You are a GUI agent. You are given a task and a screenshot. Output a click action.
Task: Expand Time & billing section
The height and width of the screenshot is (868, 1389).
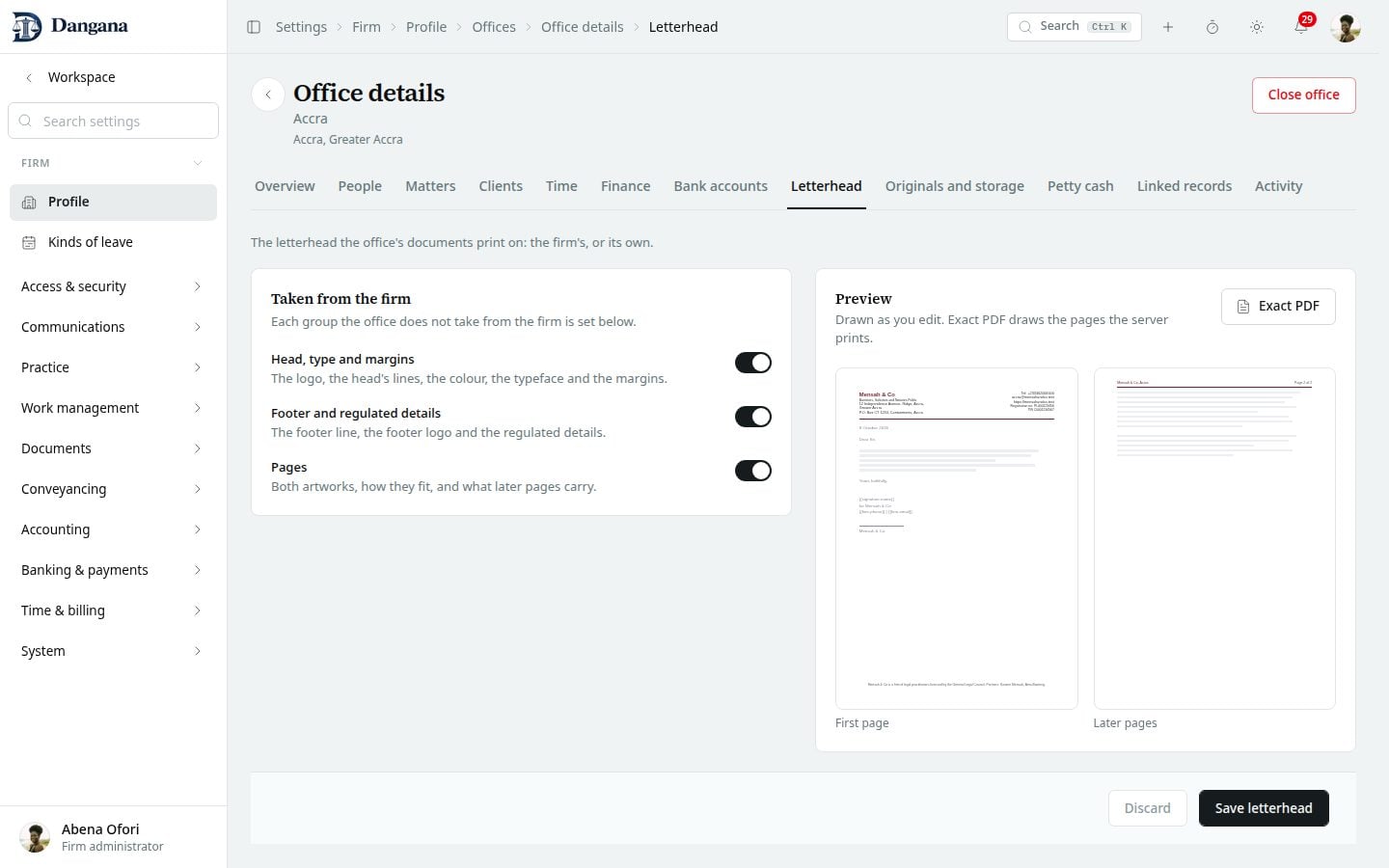tap(113, 610)
